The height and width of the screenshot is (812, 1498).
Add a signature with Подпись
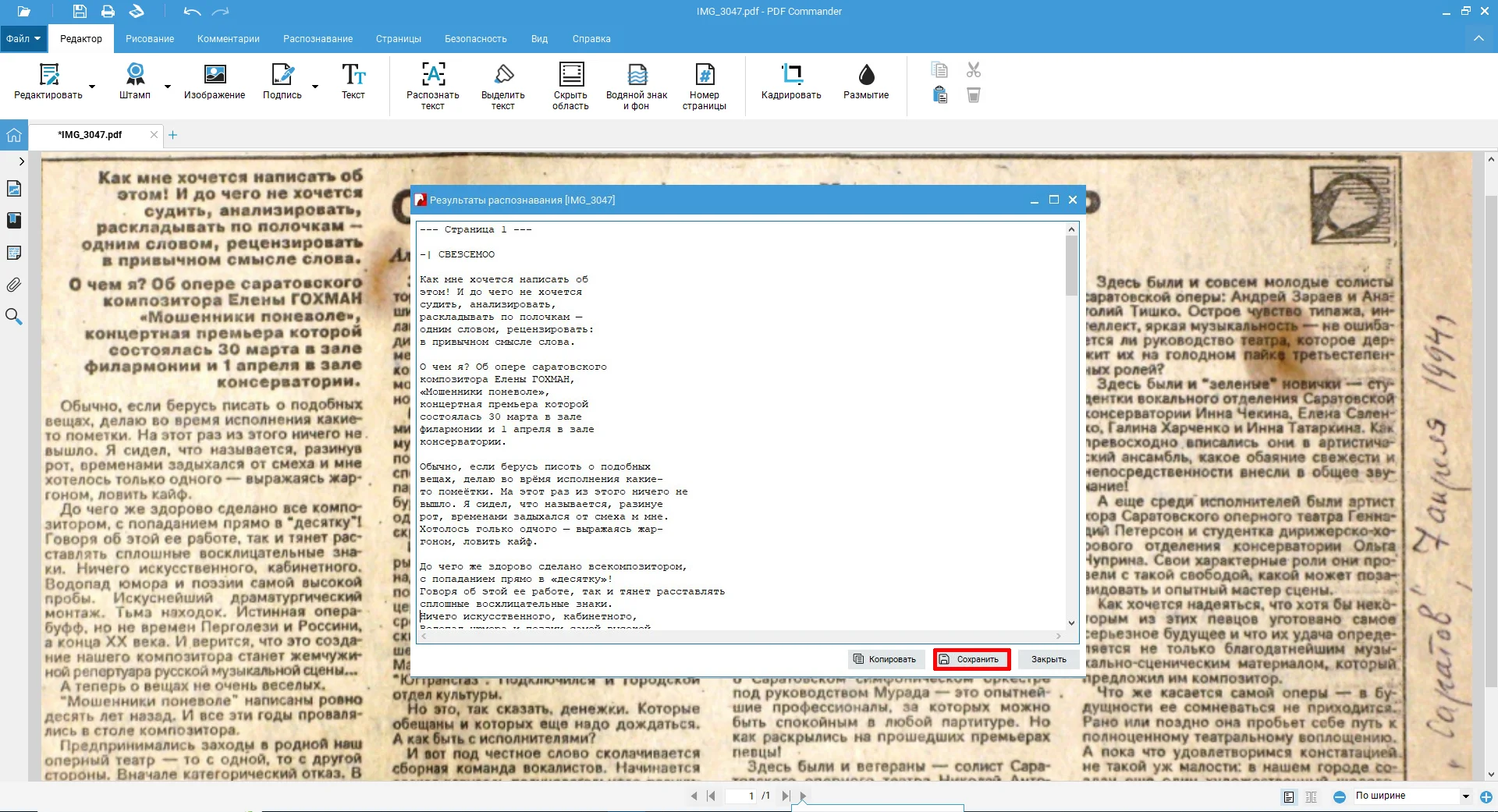(x=282, y=82)
